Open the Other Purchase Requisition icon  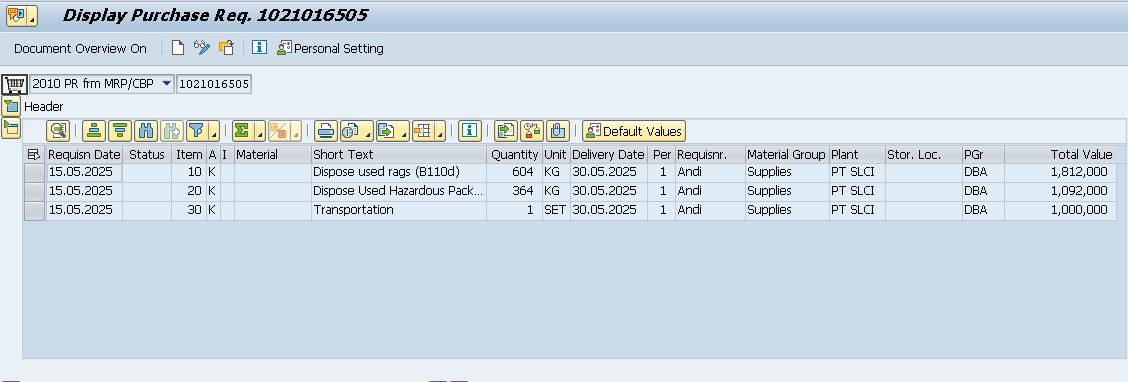tap(226, 48)
